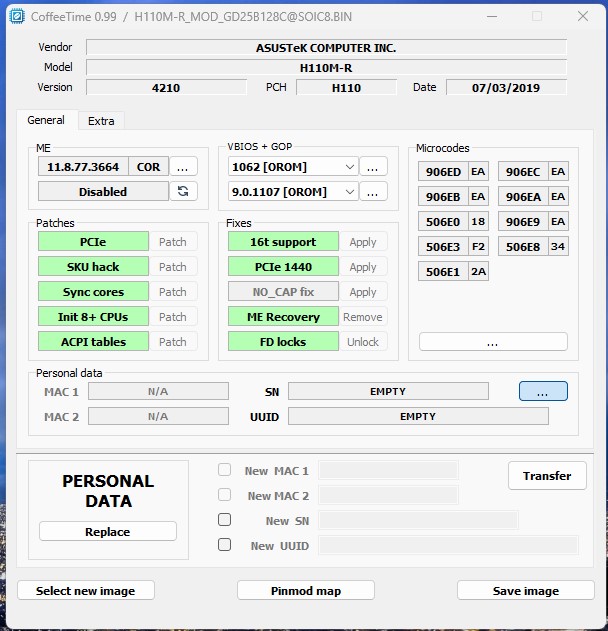608x631 pixels.
Task: Click the Remove button for ME Recovery
Action: pyautogui.click(x=362, y=317)
